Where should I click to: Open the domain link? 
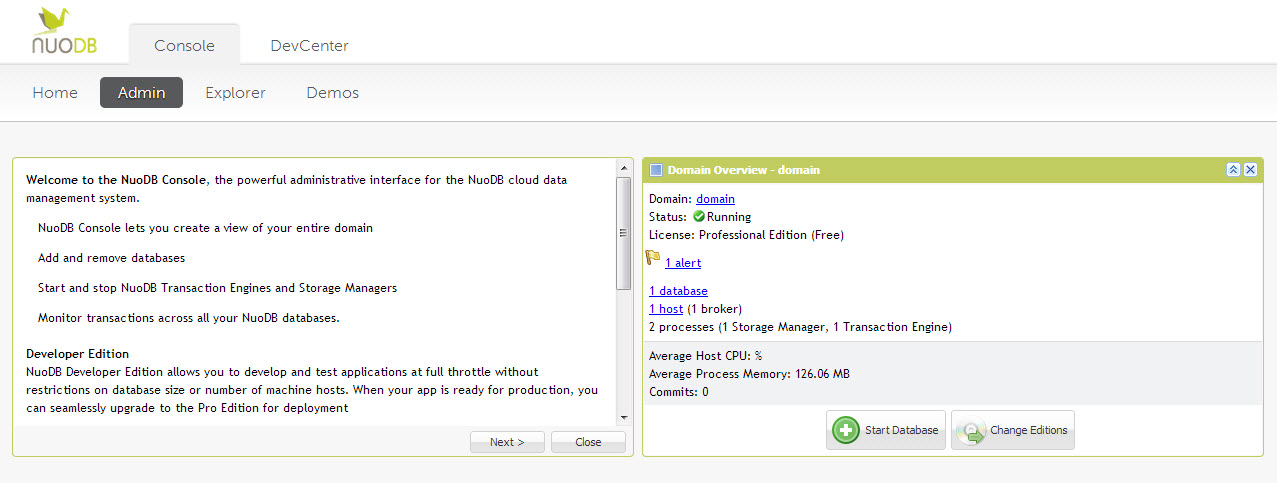click(715, 199)
